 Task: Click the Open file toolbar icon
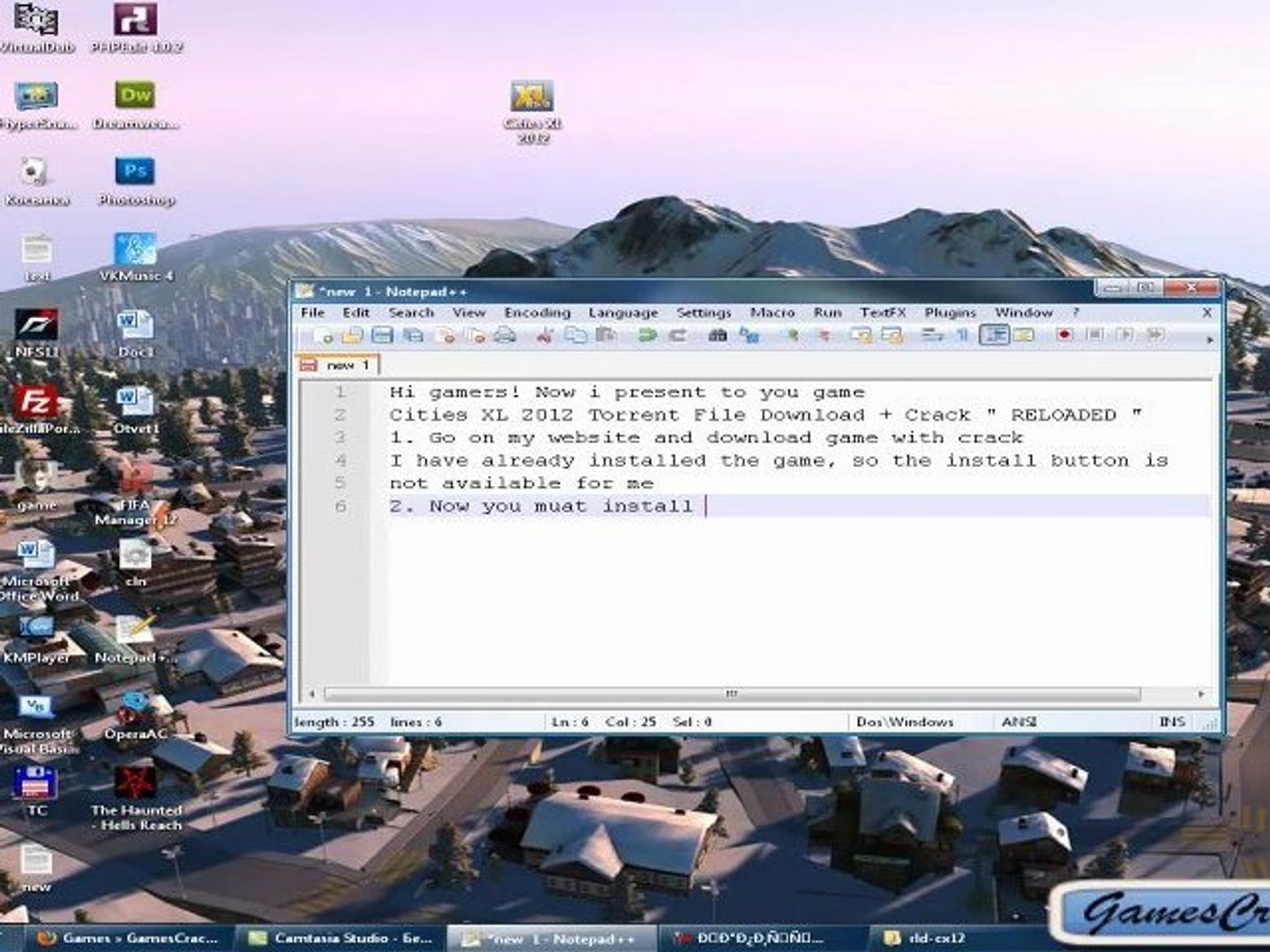point(352,335)
